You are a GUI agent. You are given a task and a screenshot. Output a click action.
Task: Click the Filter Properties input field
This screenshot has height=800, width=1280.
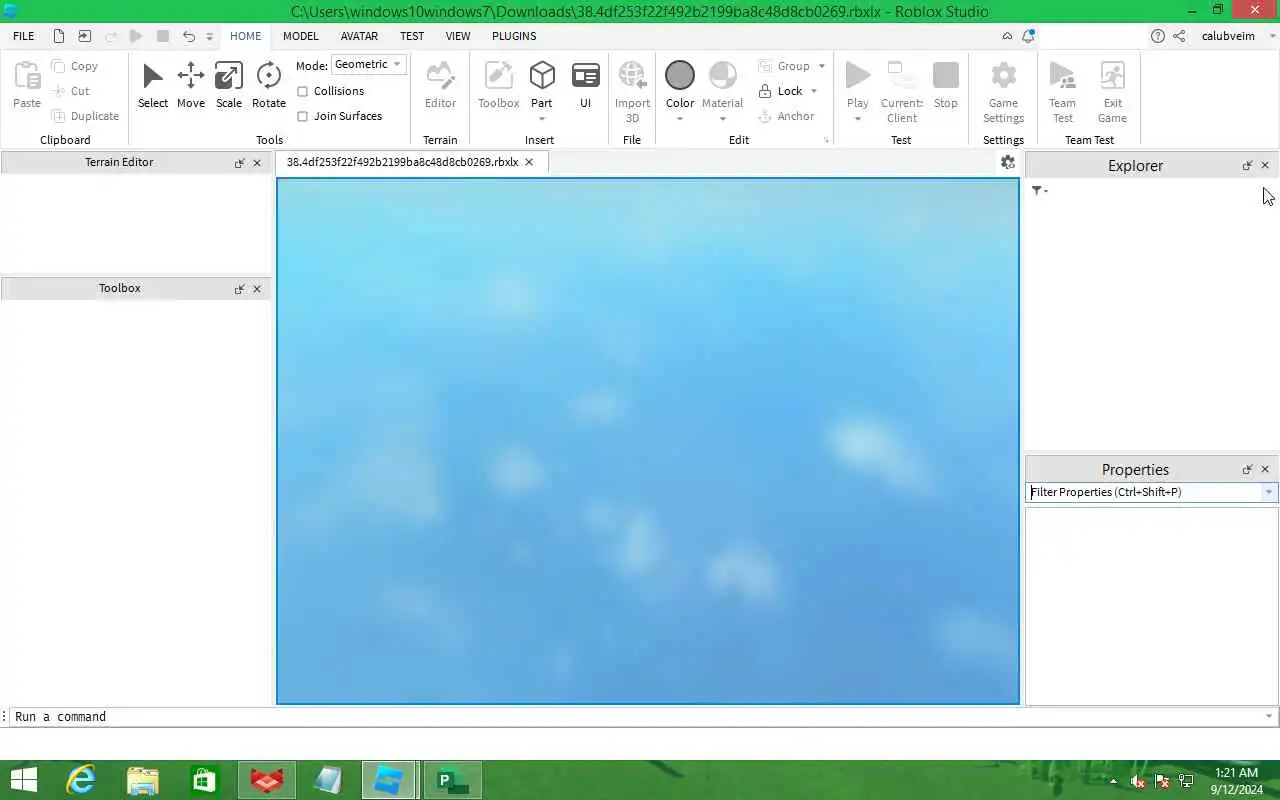(1144, 492)
